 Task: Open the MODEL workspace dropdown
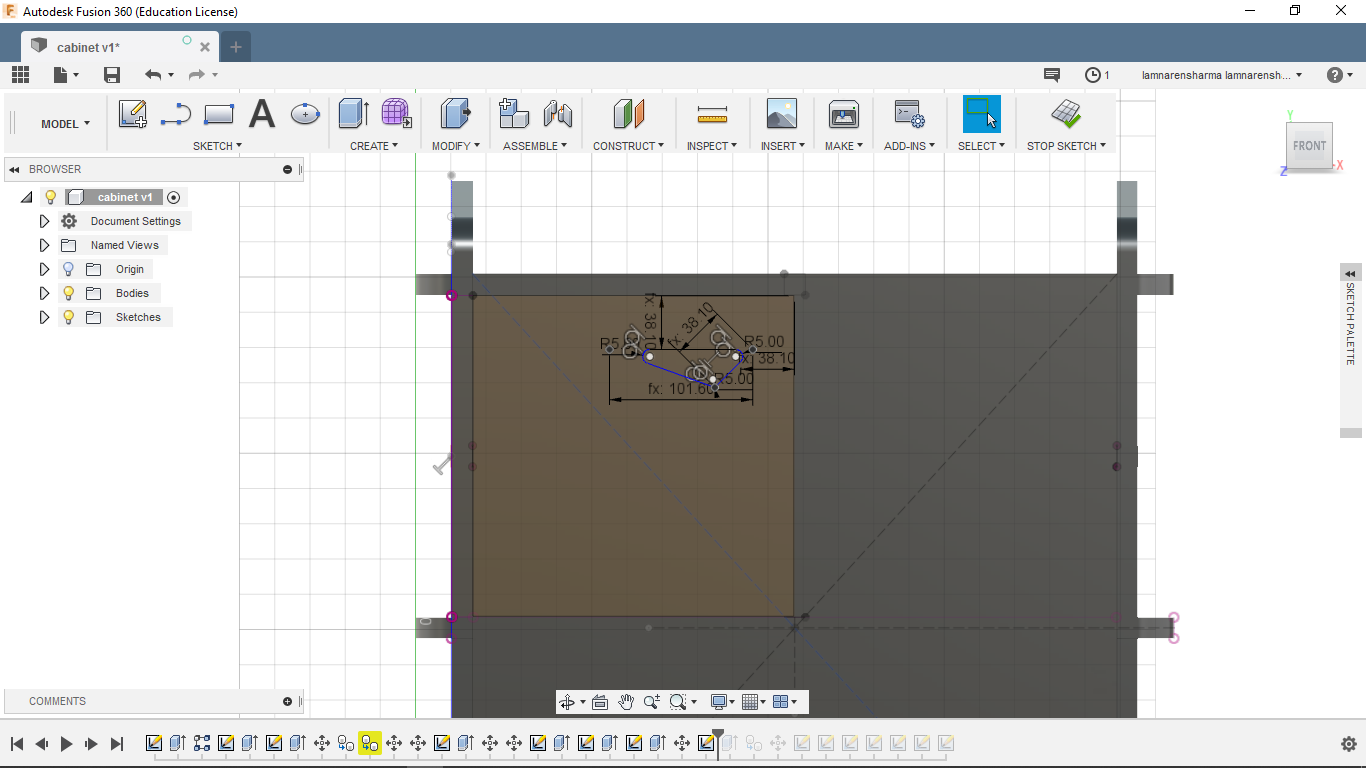pos(65,124)
